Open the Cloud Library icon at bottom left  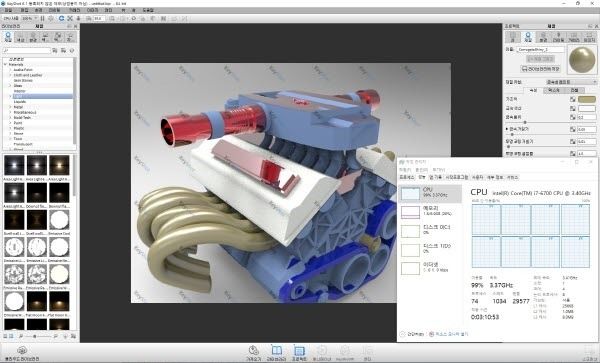point(22,353)
